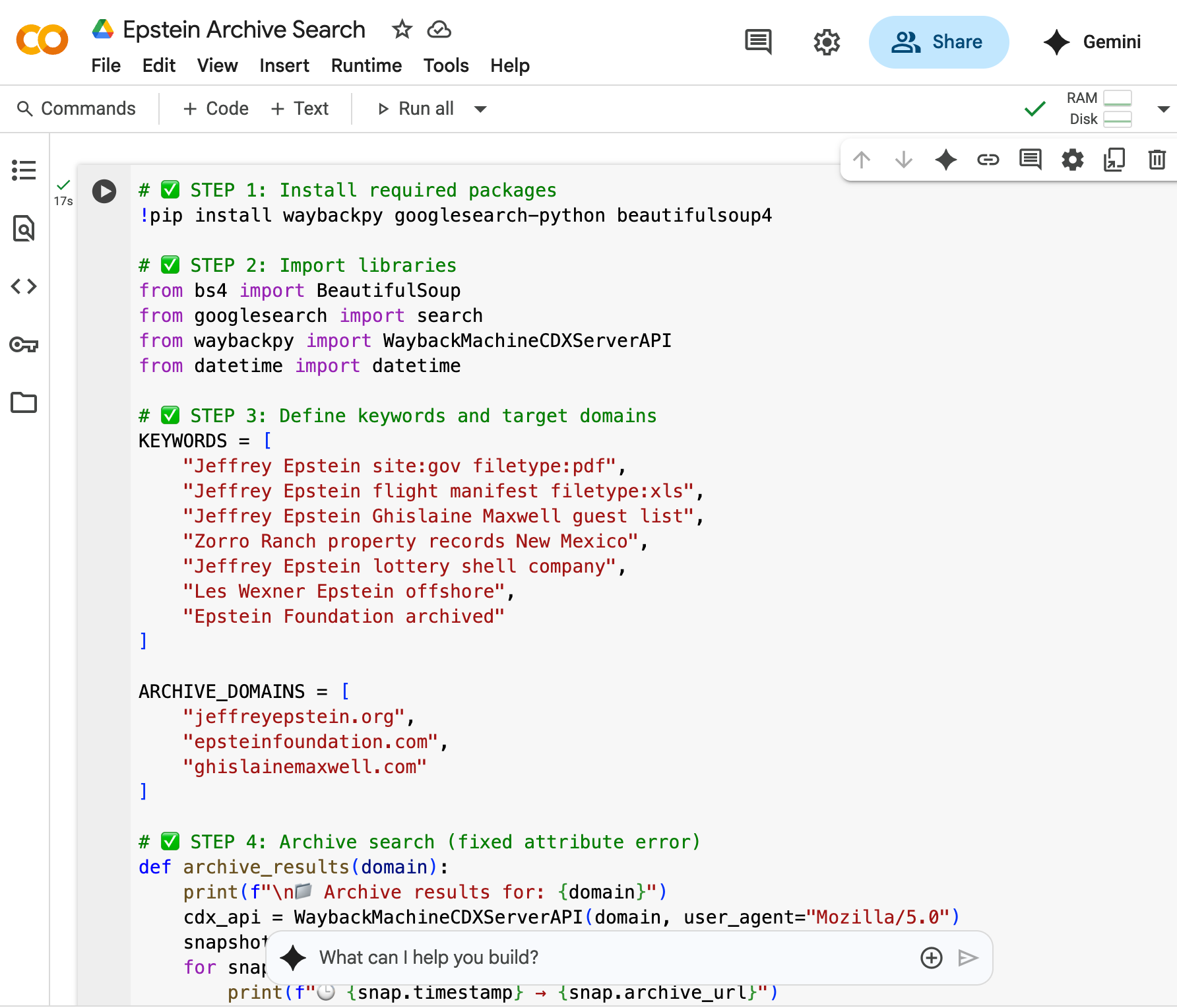Expand the runtime connection options dropdown
The image size is (1177, 1008).
click(1163, 109)
